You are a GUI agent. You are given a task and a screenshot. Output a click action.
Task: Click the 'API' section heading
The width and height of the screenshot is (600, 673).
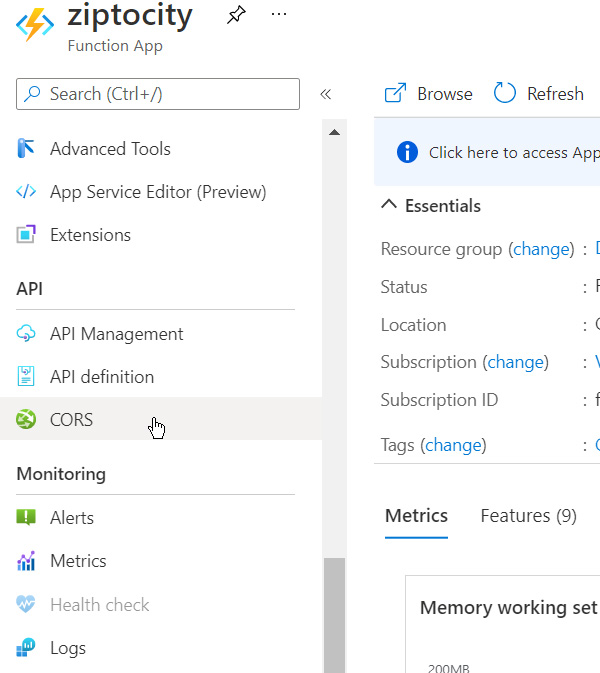(29, 289)
